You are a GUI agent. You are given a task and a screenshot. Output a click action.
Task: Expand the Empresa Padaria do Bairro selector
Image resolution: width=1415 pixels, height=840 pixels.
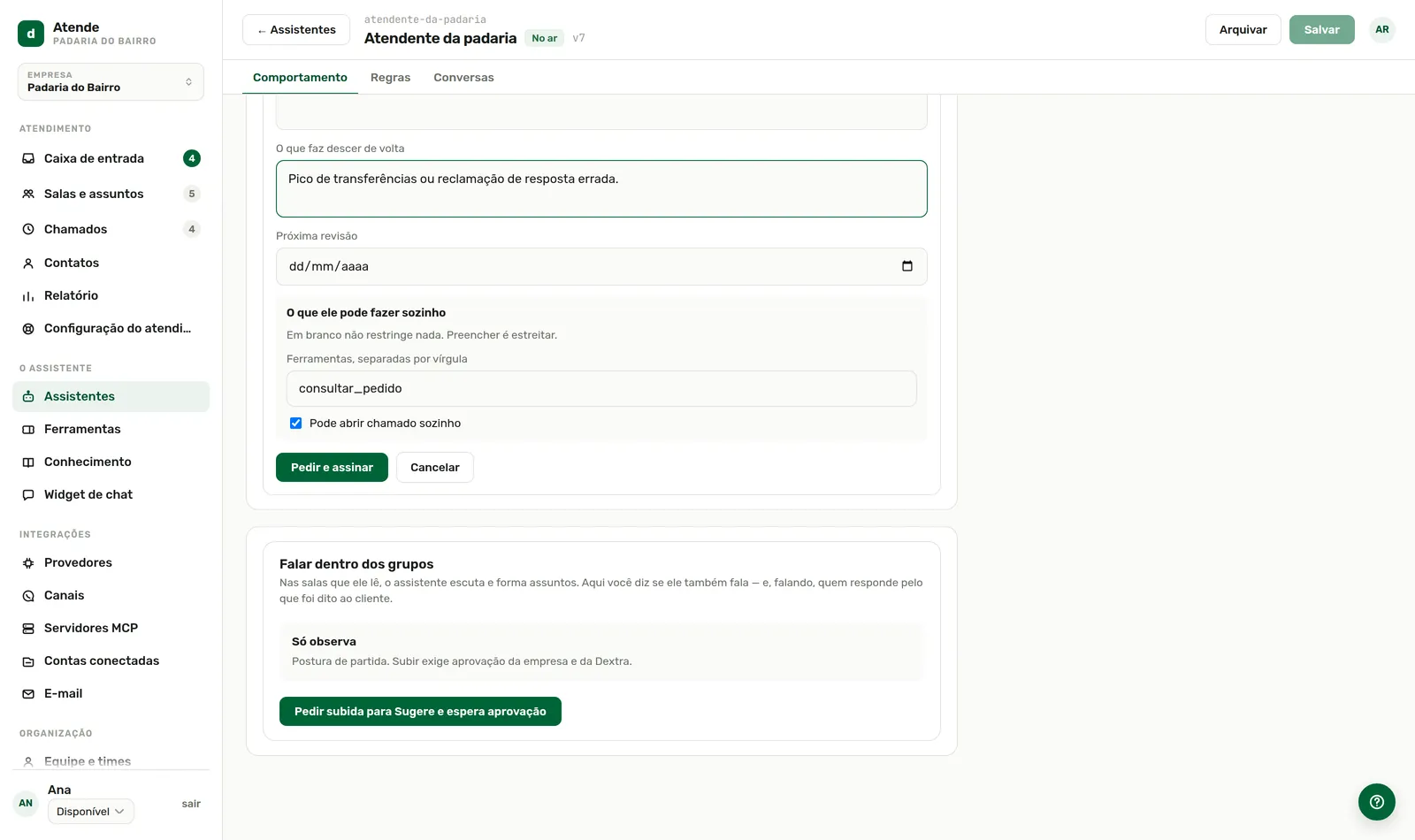click(111, 81)
